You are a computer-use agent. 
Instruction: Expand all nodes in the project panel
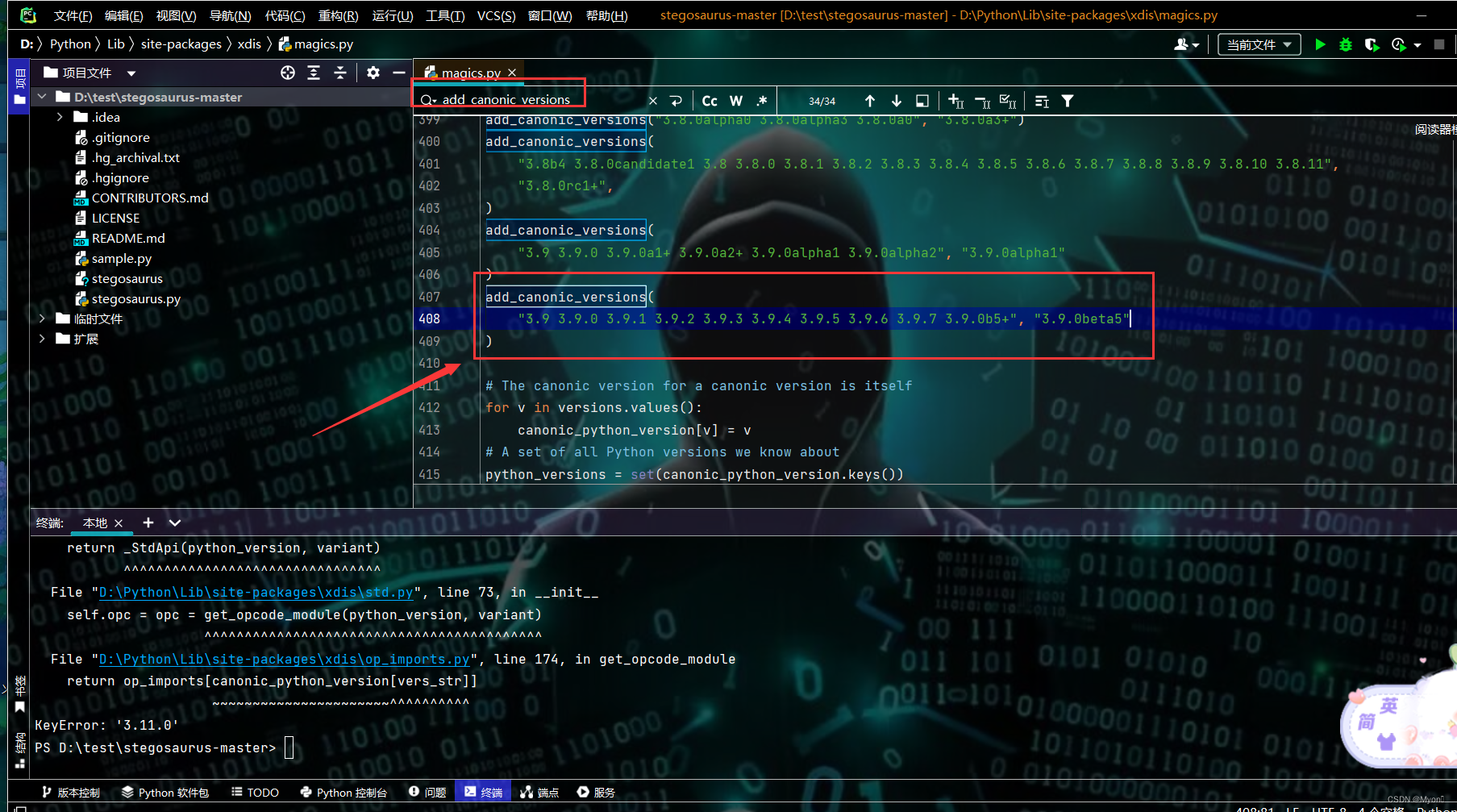(x=314, y=73)
